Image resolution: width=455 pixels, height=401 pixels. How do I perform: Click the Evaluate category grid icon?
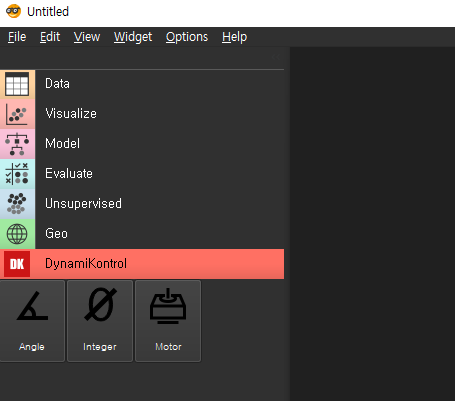pos(17,174)
